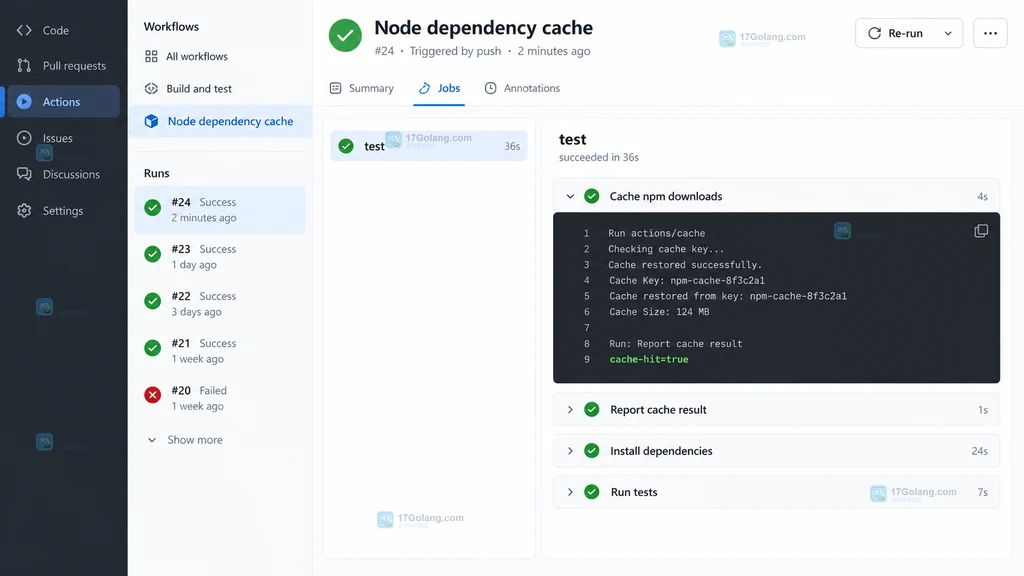Click the Re-run button
This screenshot has width=1024, height=576.
coord(898,33)
